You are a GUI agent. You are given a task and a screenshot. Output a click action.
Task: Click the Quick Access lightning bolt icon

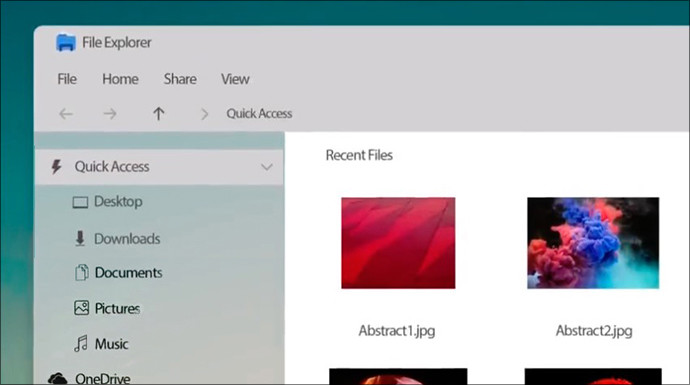coord(56,167)
